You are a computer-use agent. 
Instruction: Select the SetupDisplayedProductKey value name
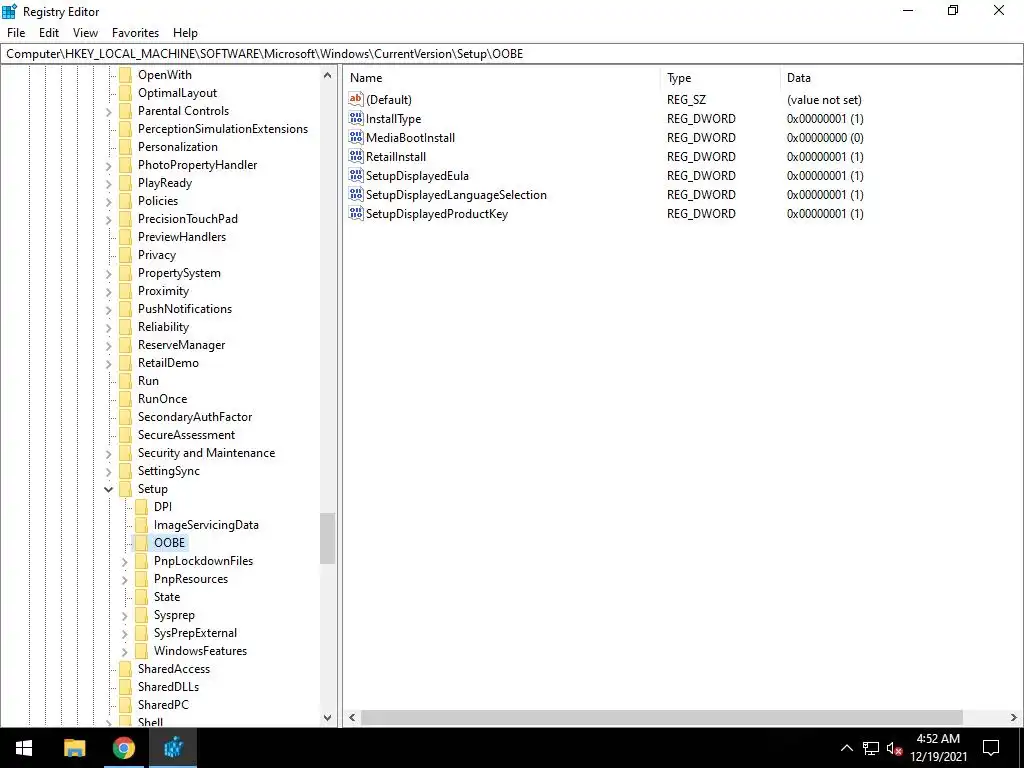[x=436, y=214]
